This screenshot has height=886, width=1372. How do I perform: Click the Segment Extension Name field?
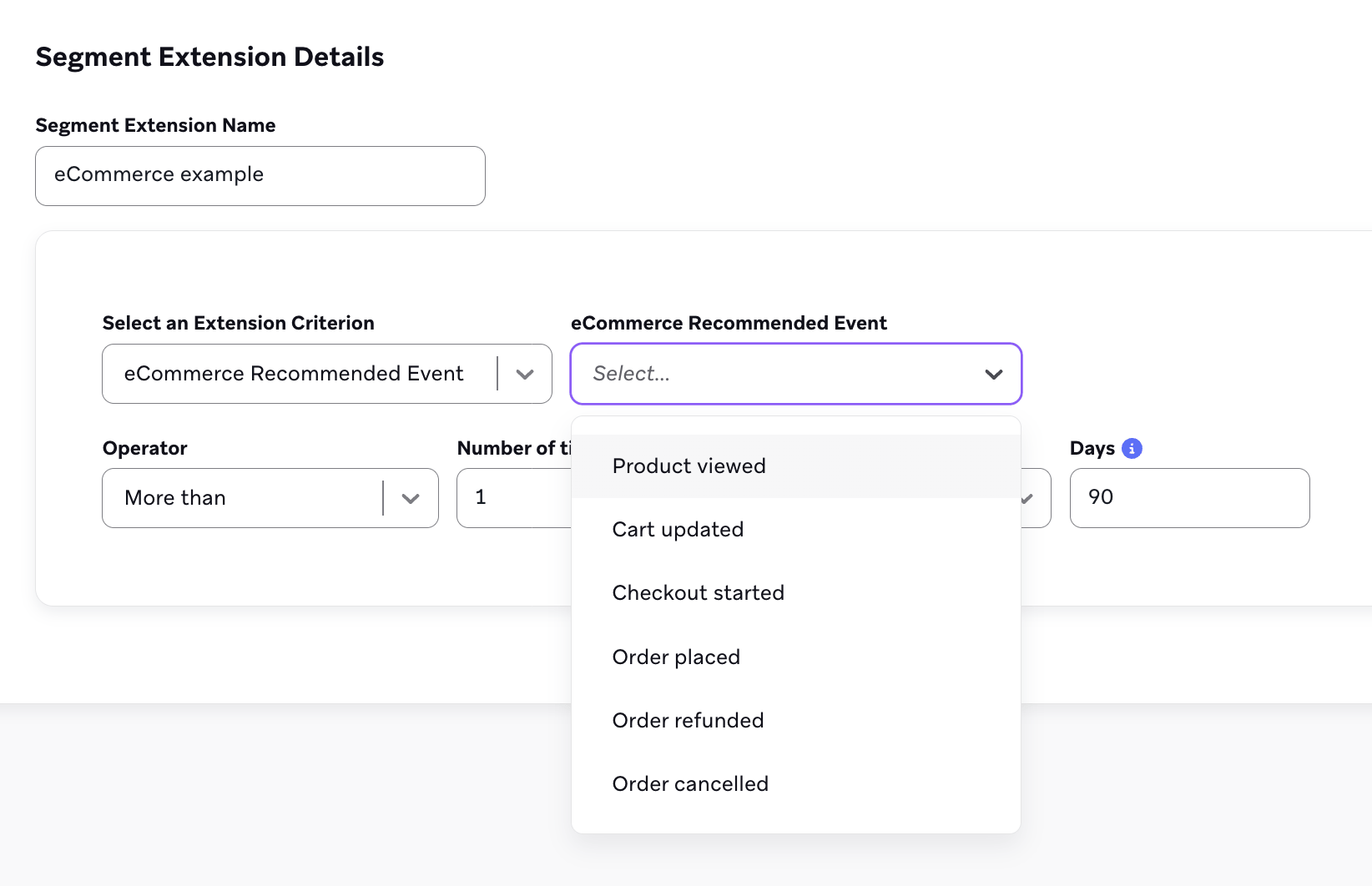click(260, 175)
